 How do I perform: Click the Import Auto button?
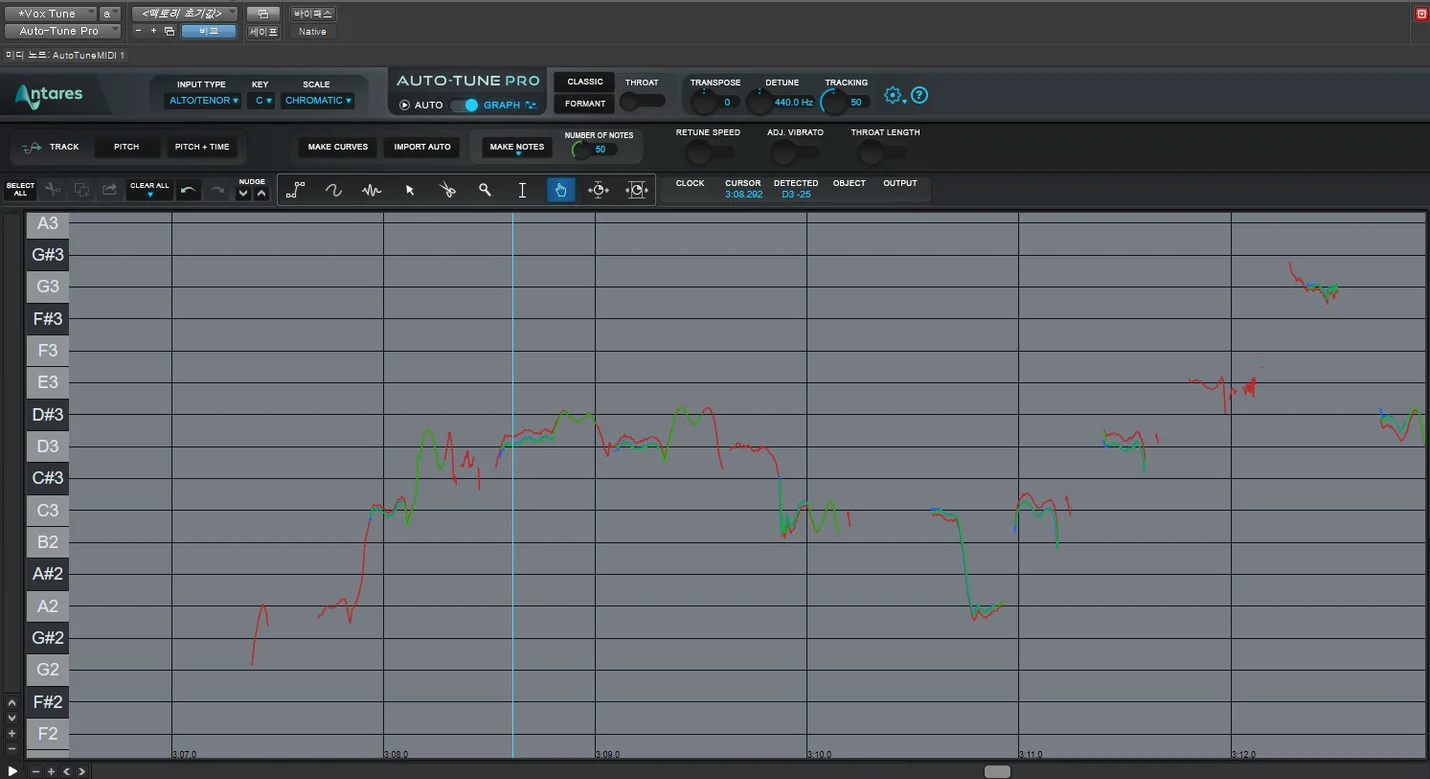click(x=422, y=147)
